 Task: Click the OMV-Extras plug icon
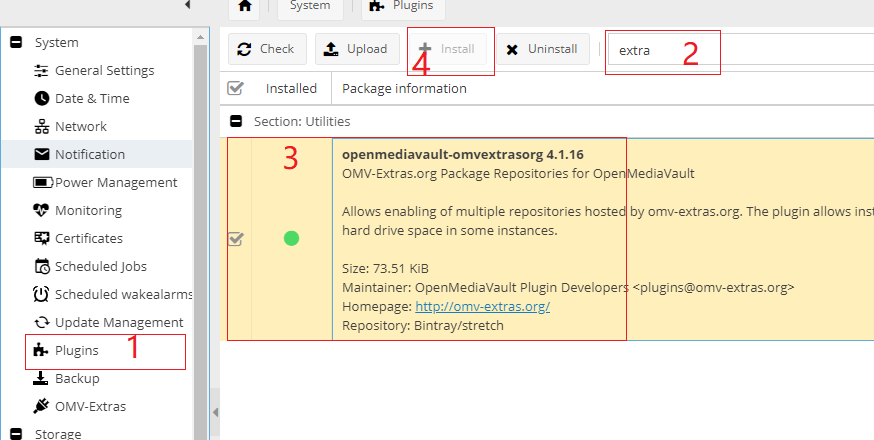tap(41, 406)
